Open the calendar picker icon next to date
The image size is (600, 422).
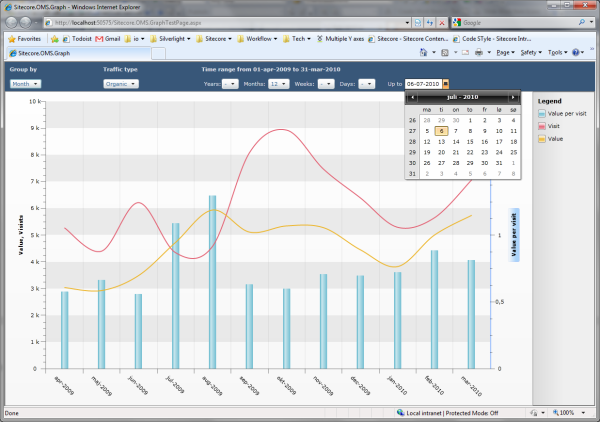click(446, 84)
